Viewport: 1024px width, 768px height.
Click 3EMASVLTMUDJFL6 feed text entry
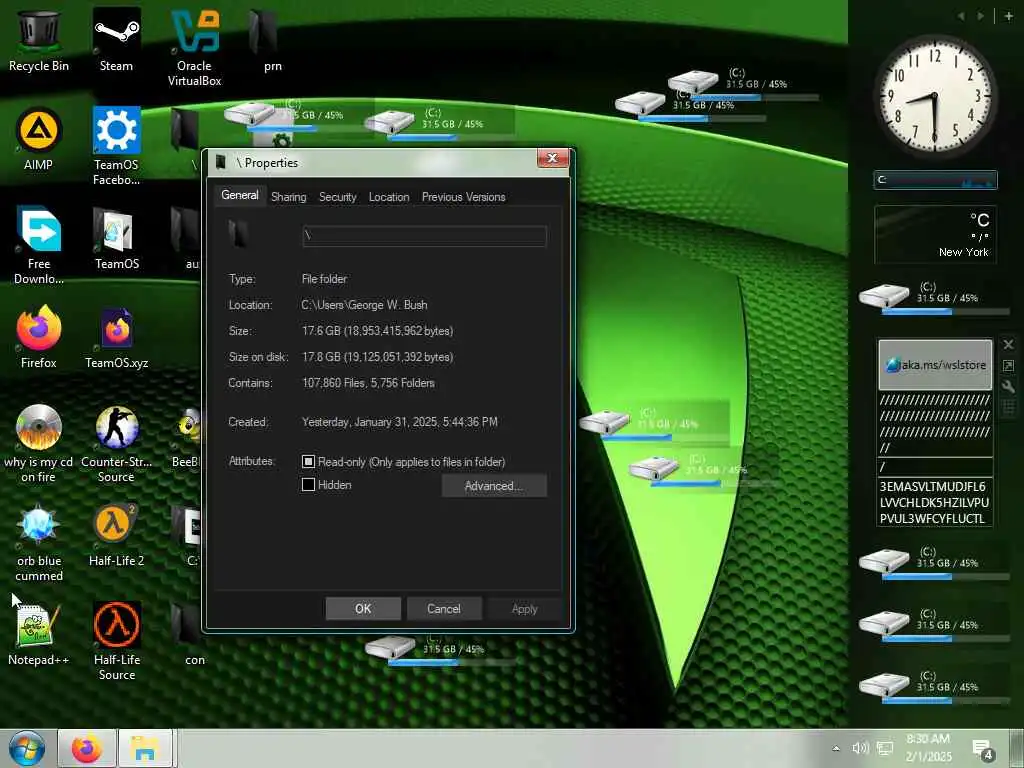(x=934, y=502)
